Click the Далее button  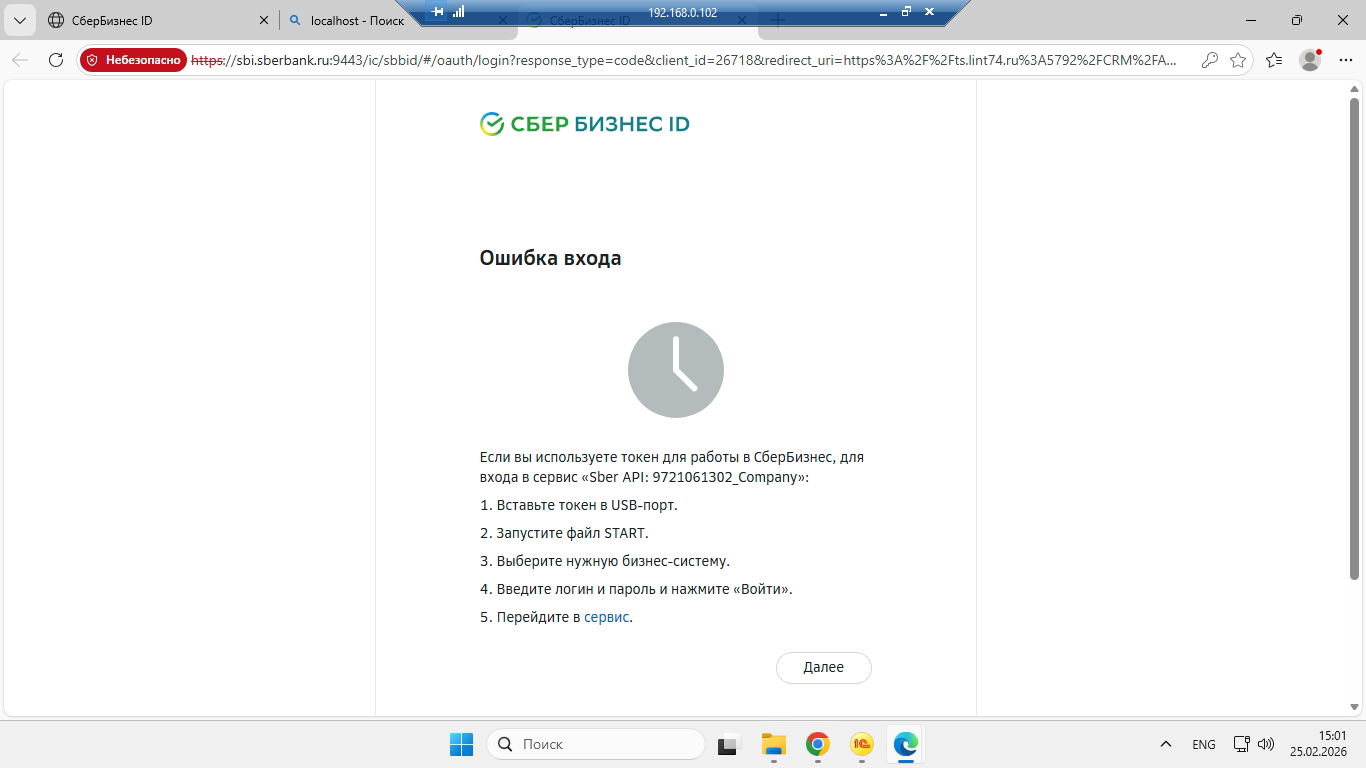point(824,667)
